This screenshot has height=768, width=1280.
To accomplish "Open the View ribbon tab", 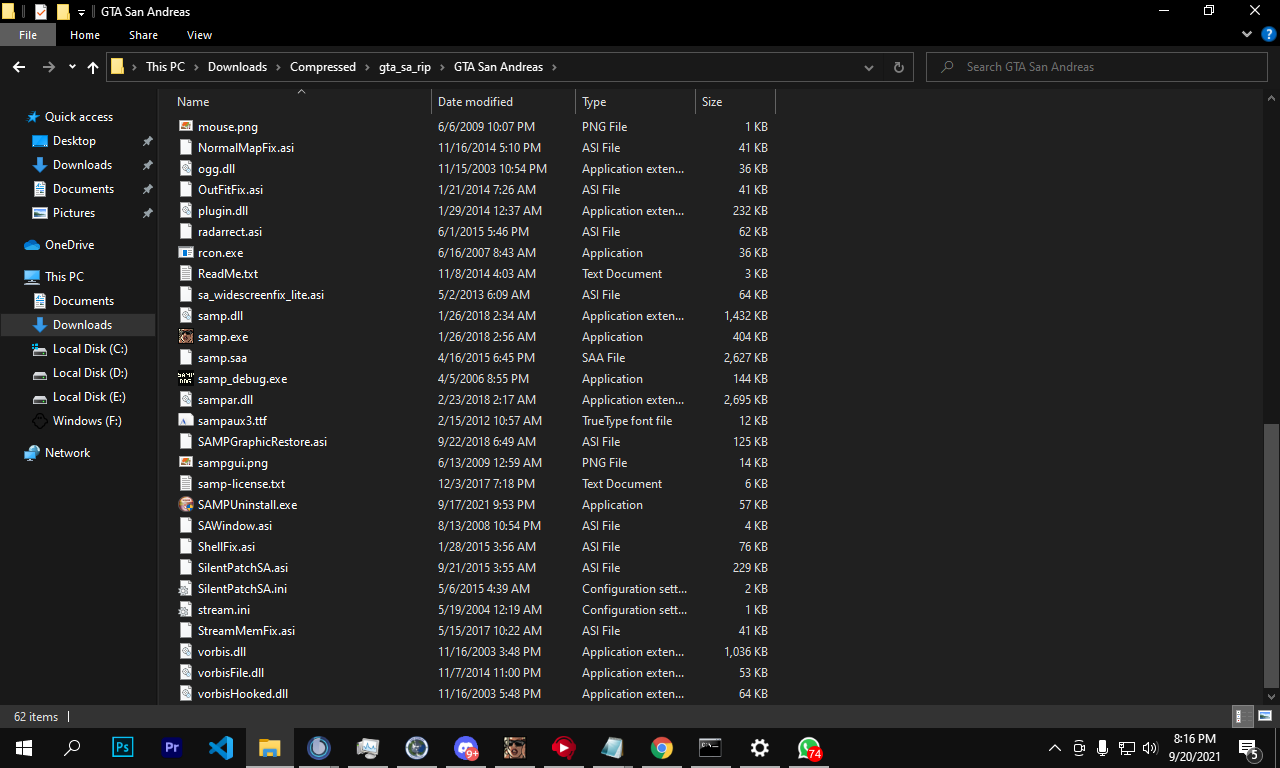I will 199,35.
